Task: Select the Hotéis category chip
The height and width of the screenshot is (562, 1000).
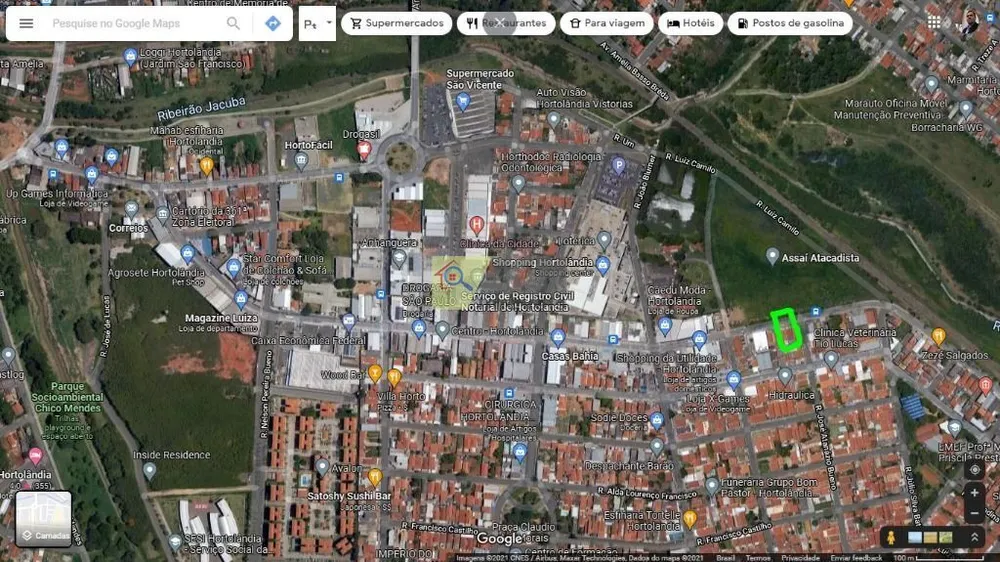Action: coord(691,24)
